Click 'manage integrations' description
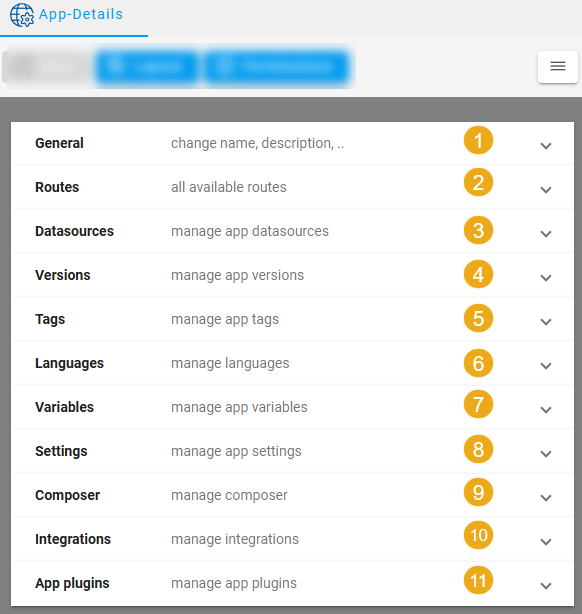Viewport: 582px width, 614px height. pyautogui.click(x=235, y=539)
